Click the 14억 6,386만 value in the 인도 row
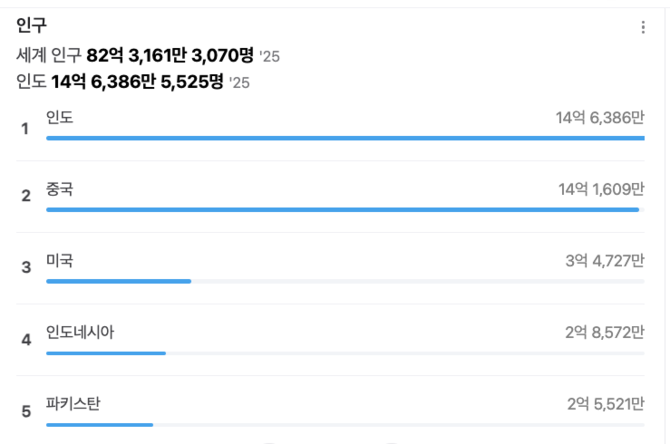Screen dimensions: 670x444 [x=600, y=118]
